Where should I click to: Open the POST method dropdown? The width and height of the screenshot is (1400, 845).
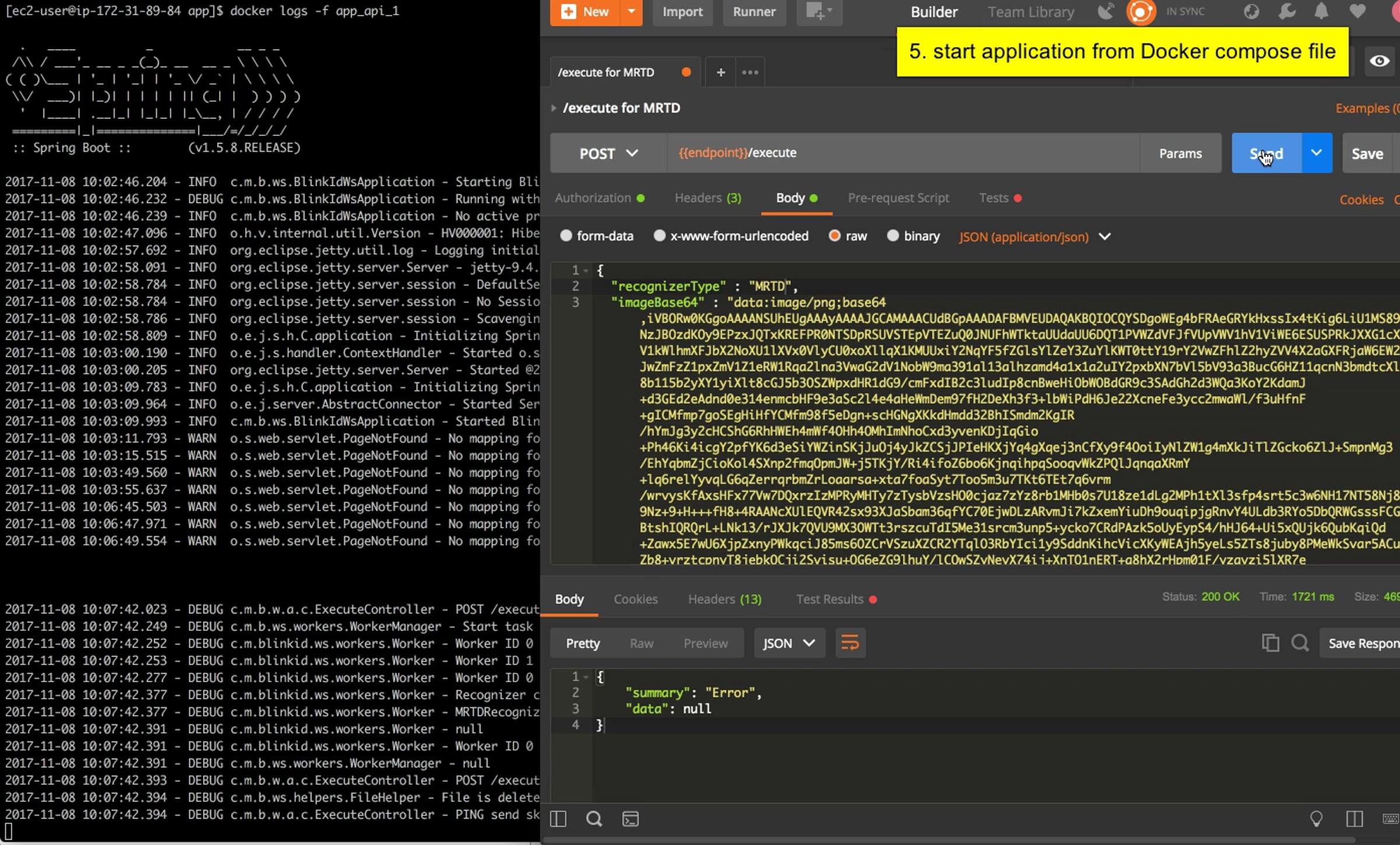(x=608, y=153)
